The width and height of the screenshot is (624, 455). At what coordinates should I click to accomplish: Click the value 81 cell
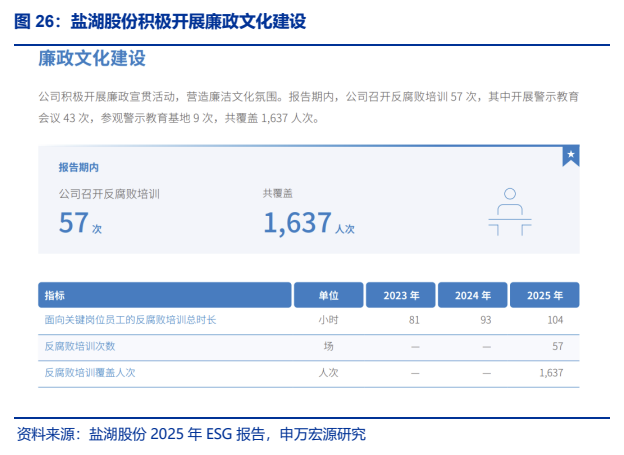click(414, 320)
